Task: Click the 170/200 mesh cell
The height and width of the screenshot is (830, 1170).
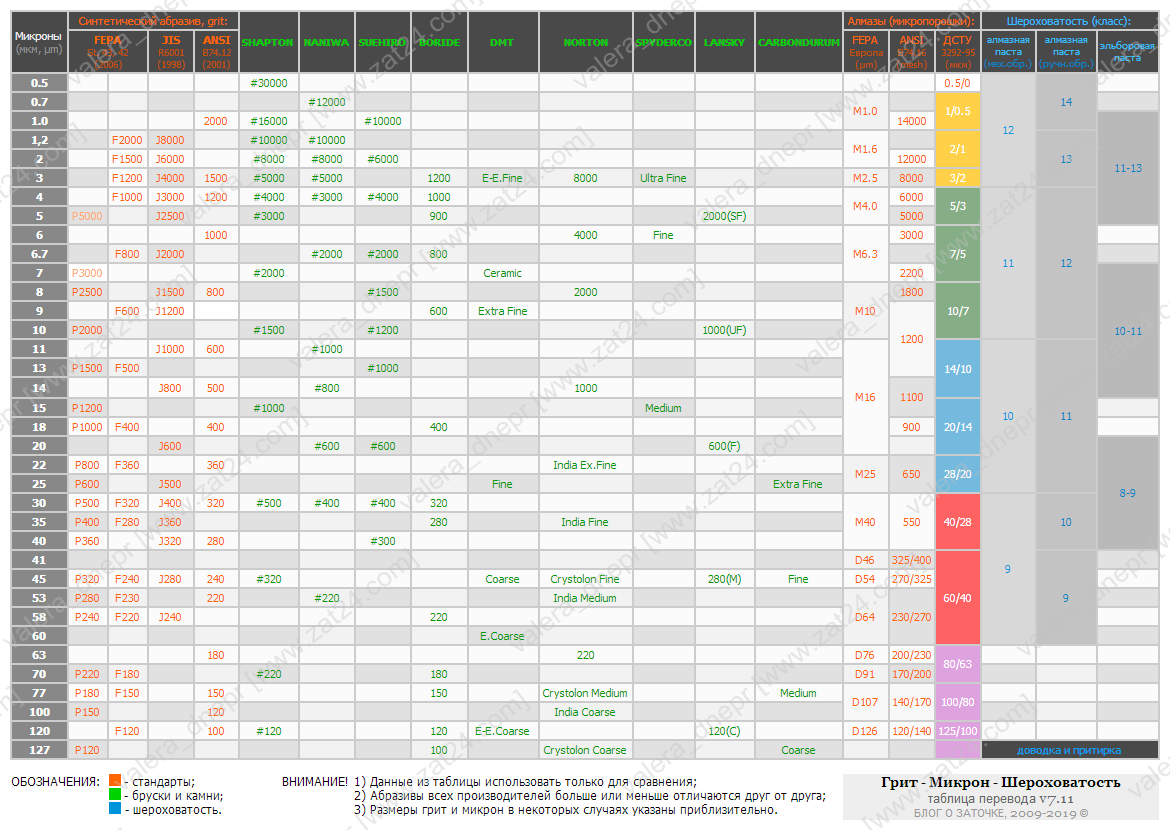Action: (912, 674)
